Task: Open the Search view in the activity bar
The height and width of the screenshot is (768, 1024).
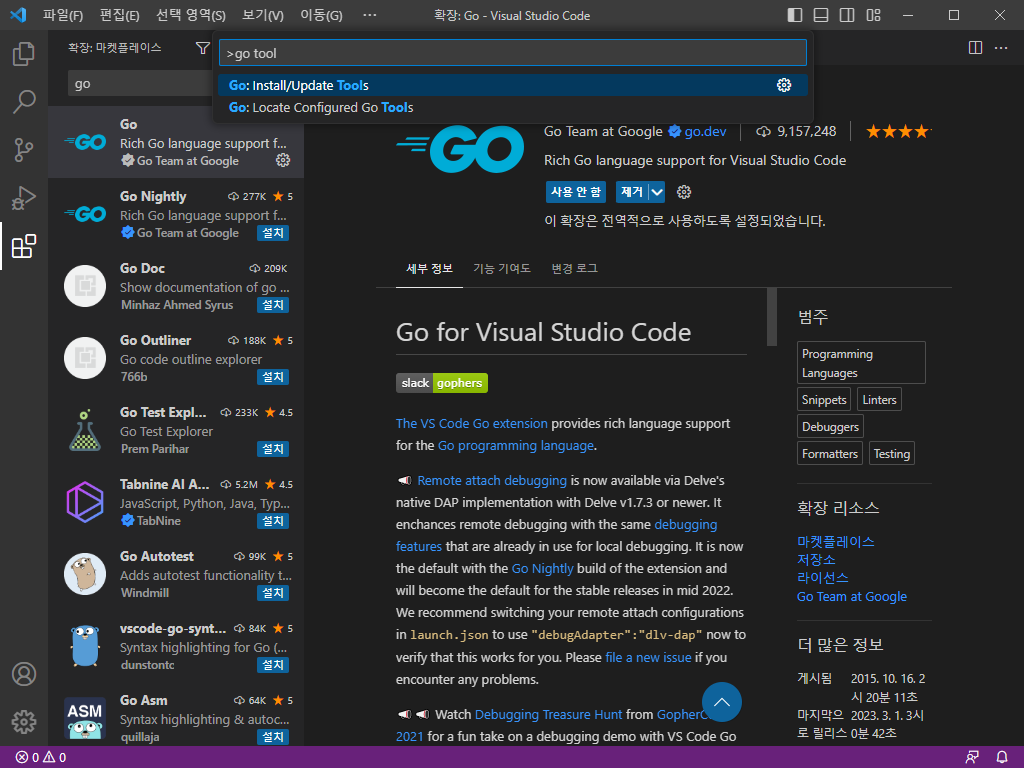Action: [24, 101]
